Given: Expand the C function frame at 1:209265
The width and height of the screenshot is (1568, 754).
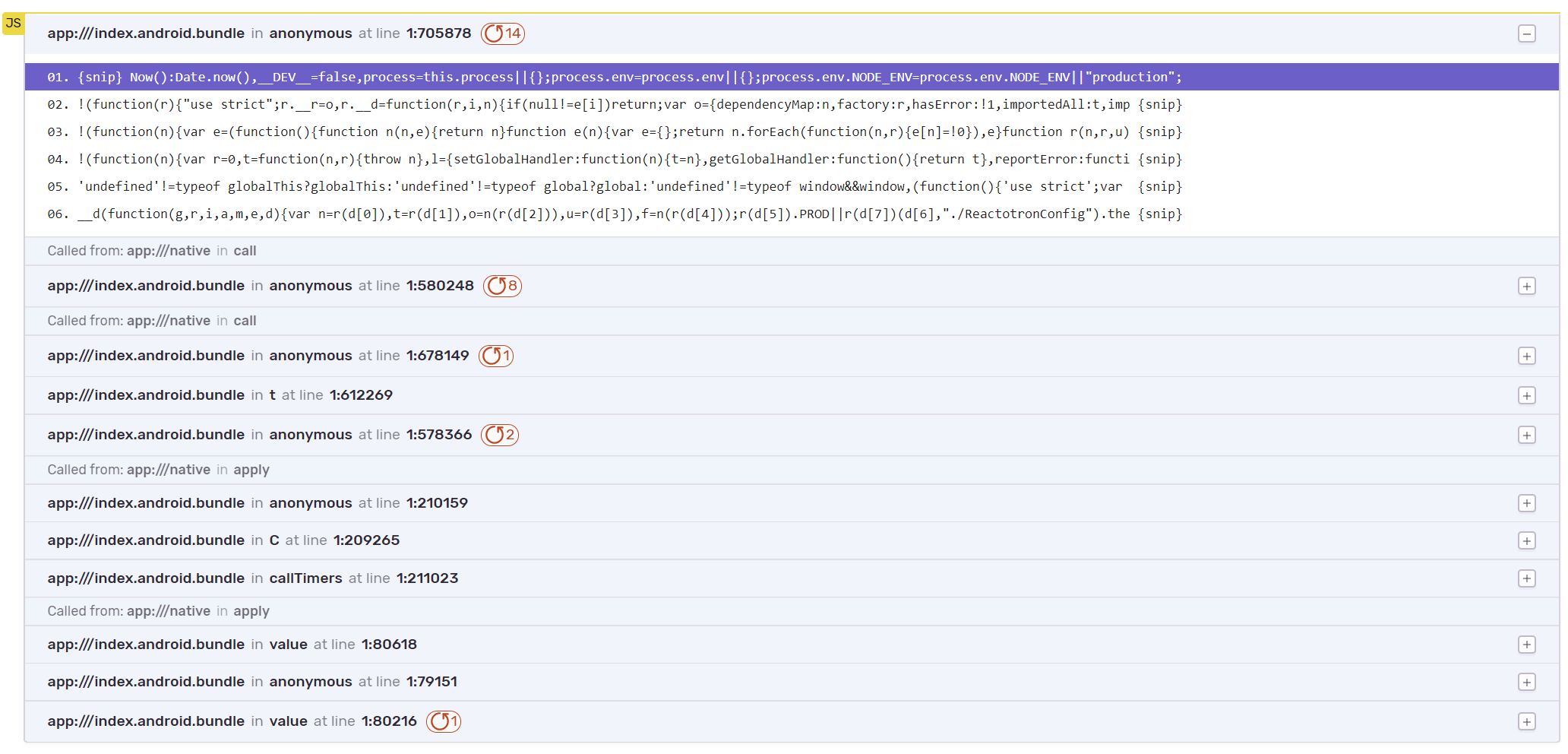Looking at the screenshot, I should click(1528, 541).
